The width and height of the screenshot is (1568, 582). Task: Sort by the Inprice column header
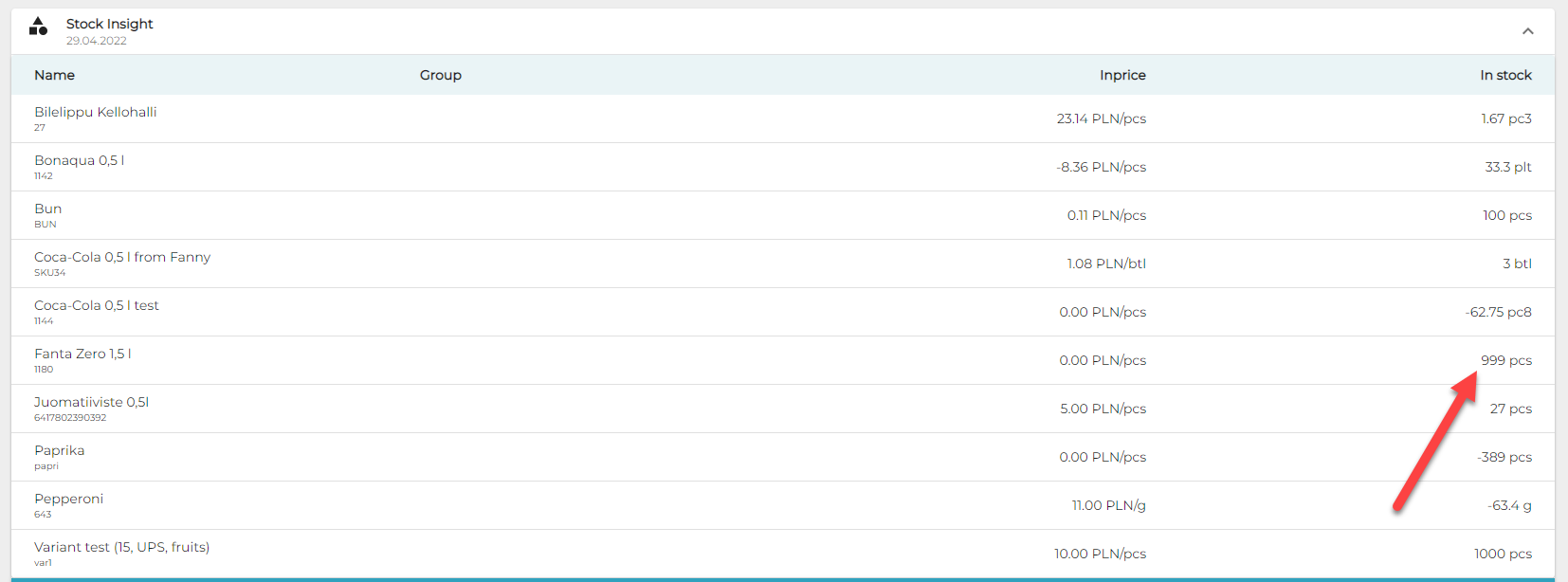1122,75
